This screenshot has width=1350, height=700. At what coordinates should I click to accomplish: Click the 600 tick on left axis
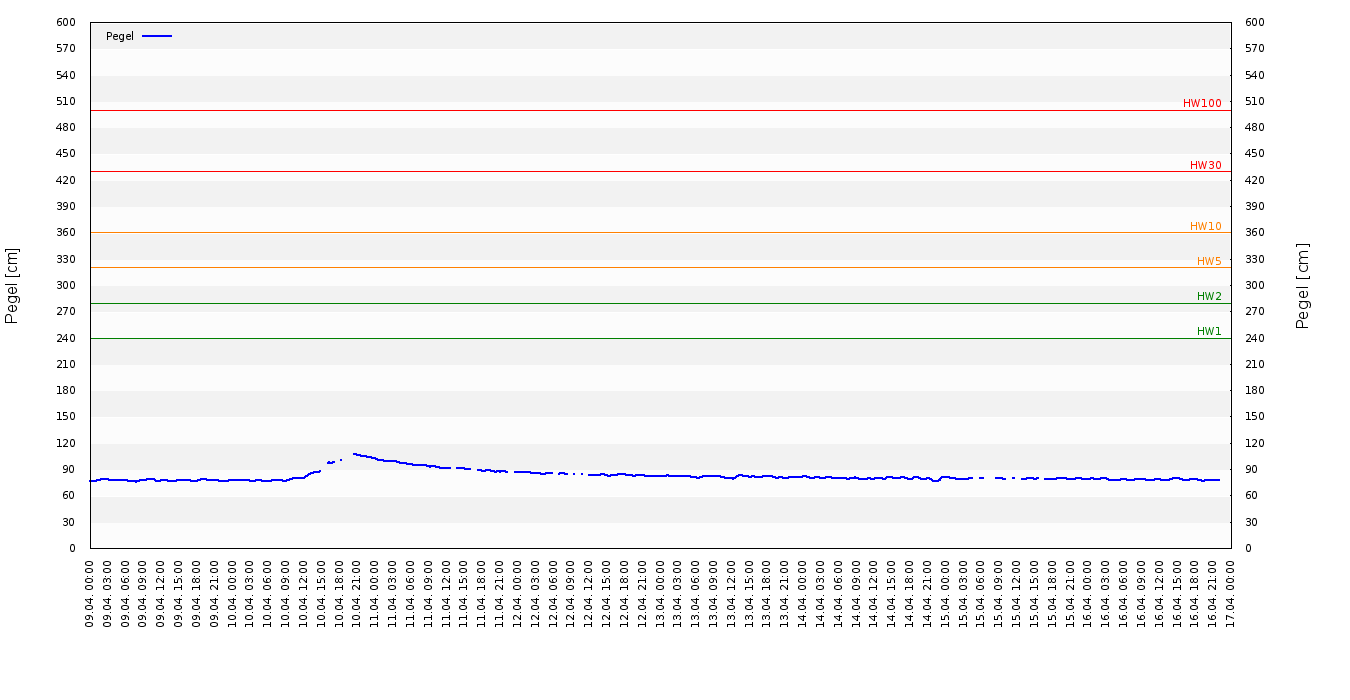[x=66, y=22]
